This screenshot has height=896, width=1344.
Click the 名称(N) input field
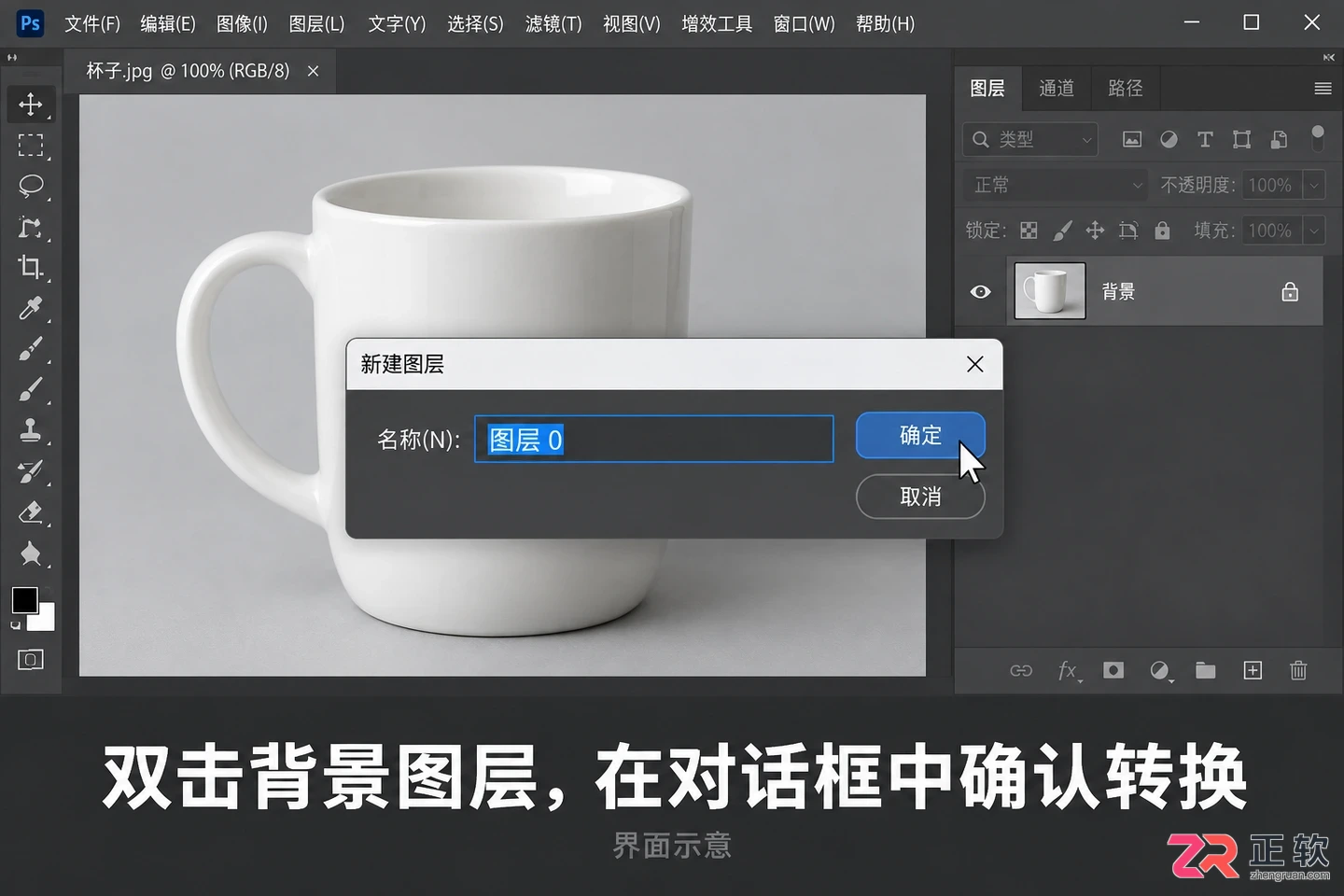tap(653, 439)
